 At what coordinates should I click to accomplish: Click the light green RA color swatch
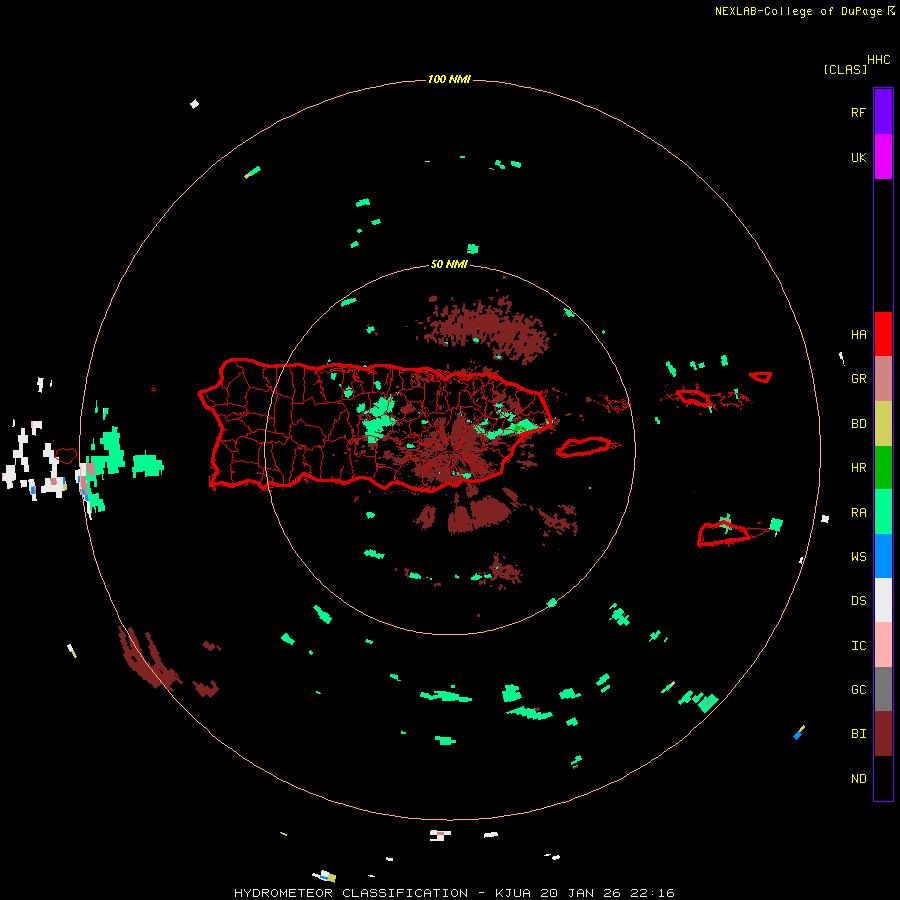click(x=883, y=512)
